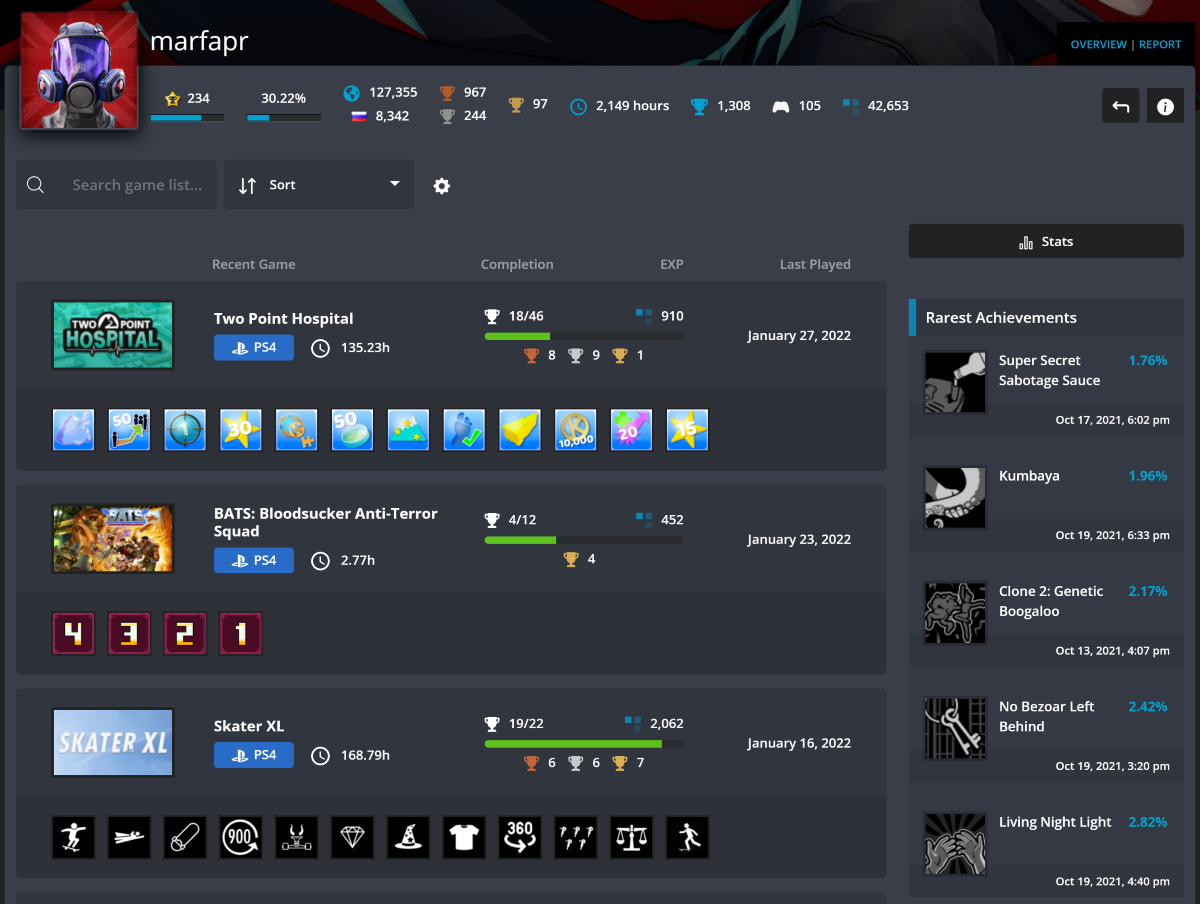The image size is (1200, 904).
Task: Click the Completion column header
Action: coord(517,265)
